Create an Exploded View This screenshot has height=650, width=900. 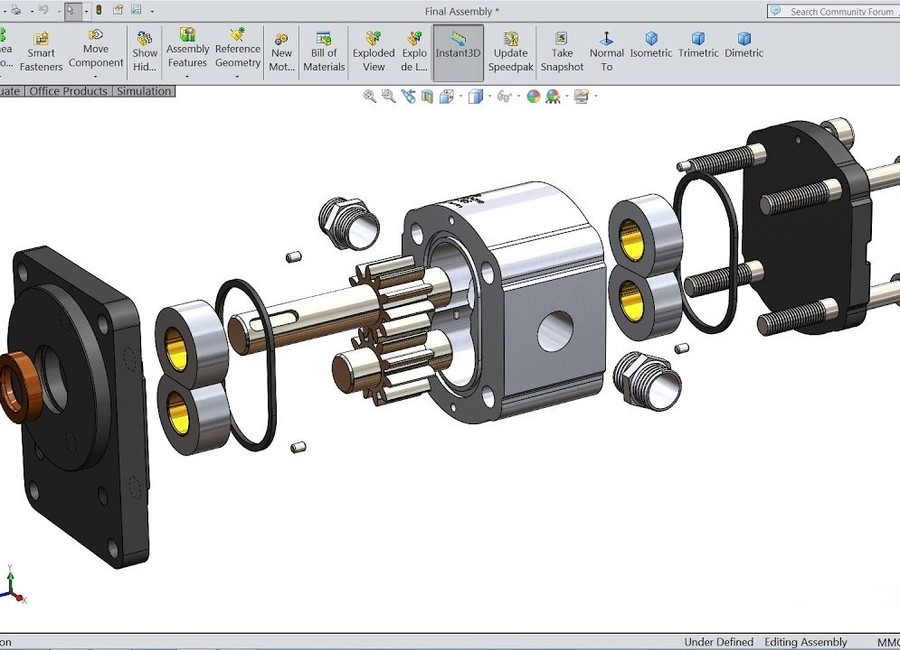click(x=373, y=52)
